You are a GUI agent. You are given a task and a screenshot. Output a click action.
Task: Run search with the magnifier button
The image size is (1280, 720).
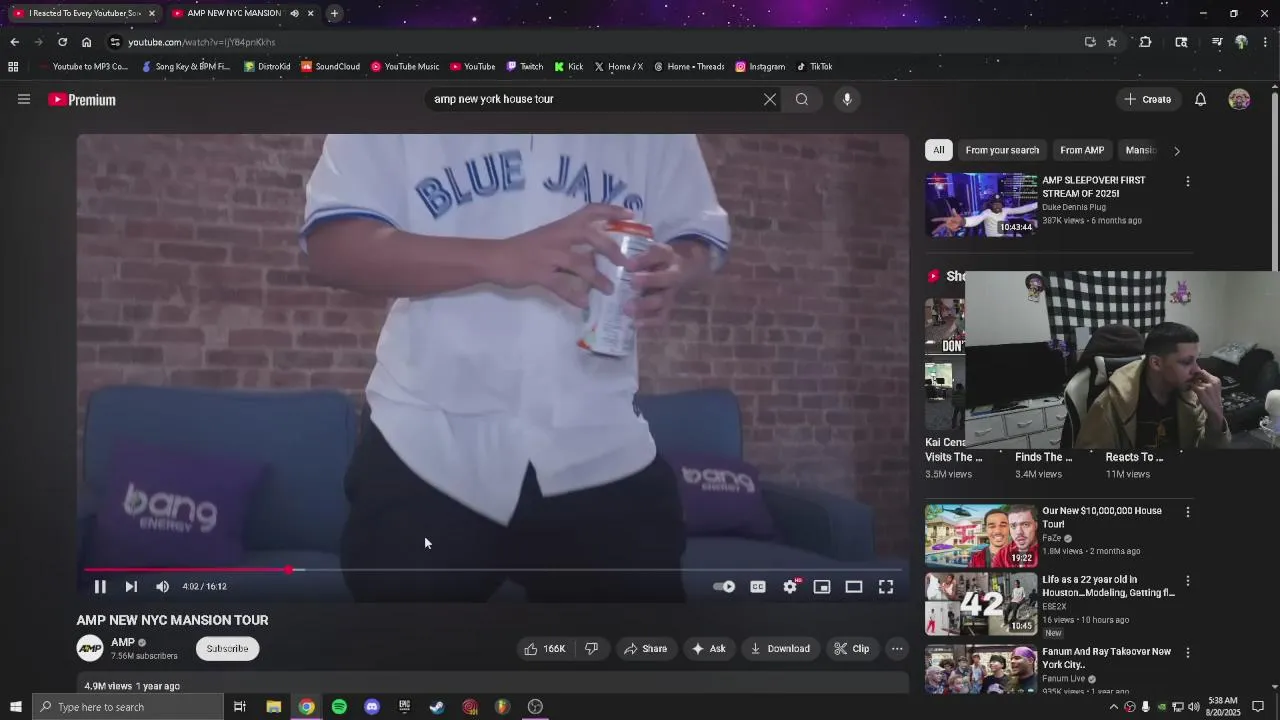point(802,99)
